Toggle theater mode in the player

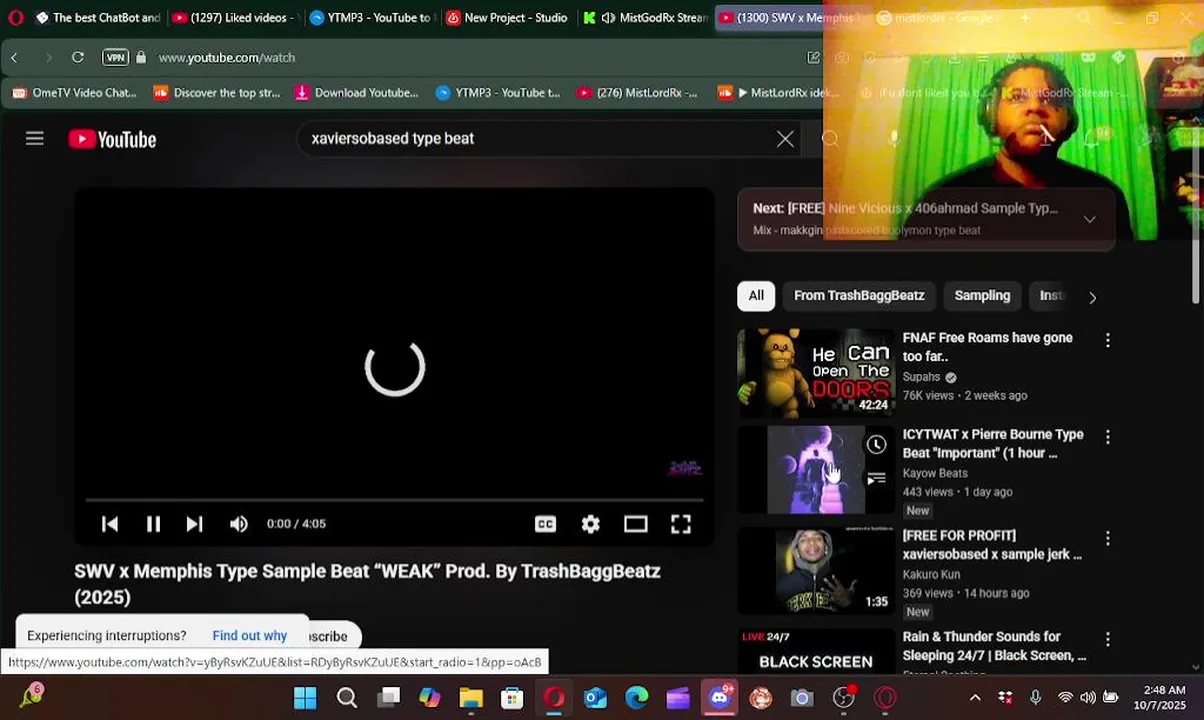click(636, 524)
